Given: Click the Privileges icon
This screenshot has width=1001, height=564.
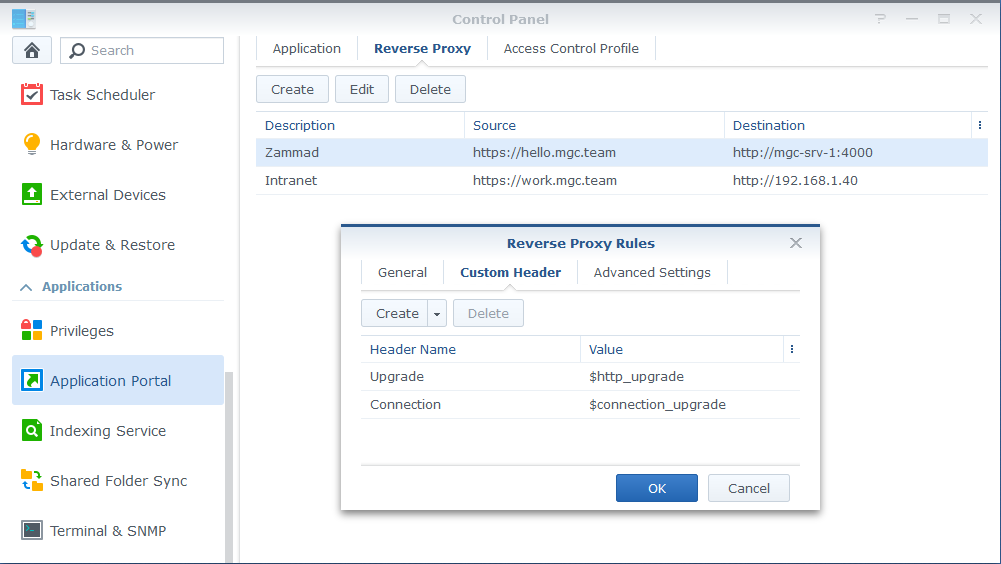Looking at the screenshot, I should tap(32, 331).
